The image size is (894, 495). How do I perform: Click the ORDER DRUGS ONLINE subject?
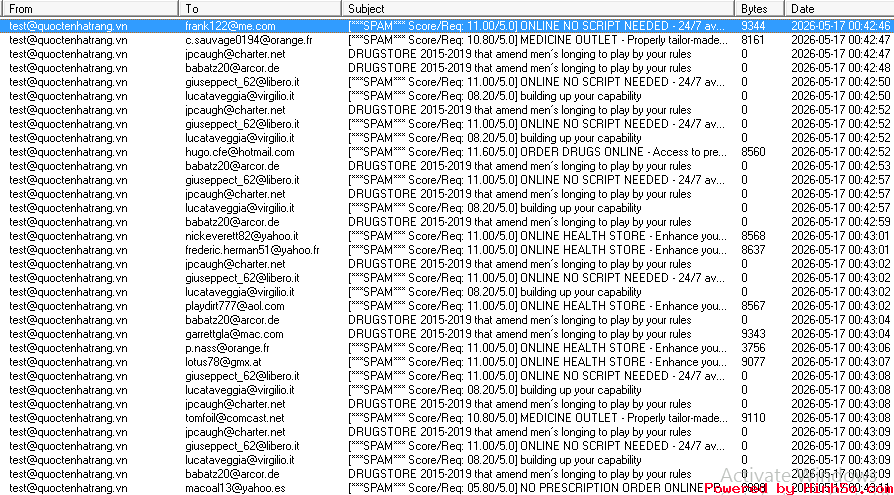pos(538,152)
